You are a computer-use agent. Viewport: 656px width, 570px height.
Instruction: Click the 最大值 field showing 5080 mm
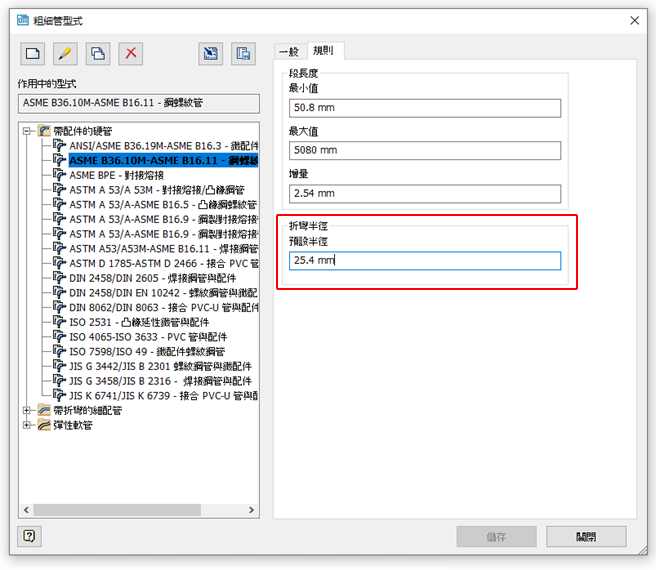coord(425,150)
